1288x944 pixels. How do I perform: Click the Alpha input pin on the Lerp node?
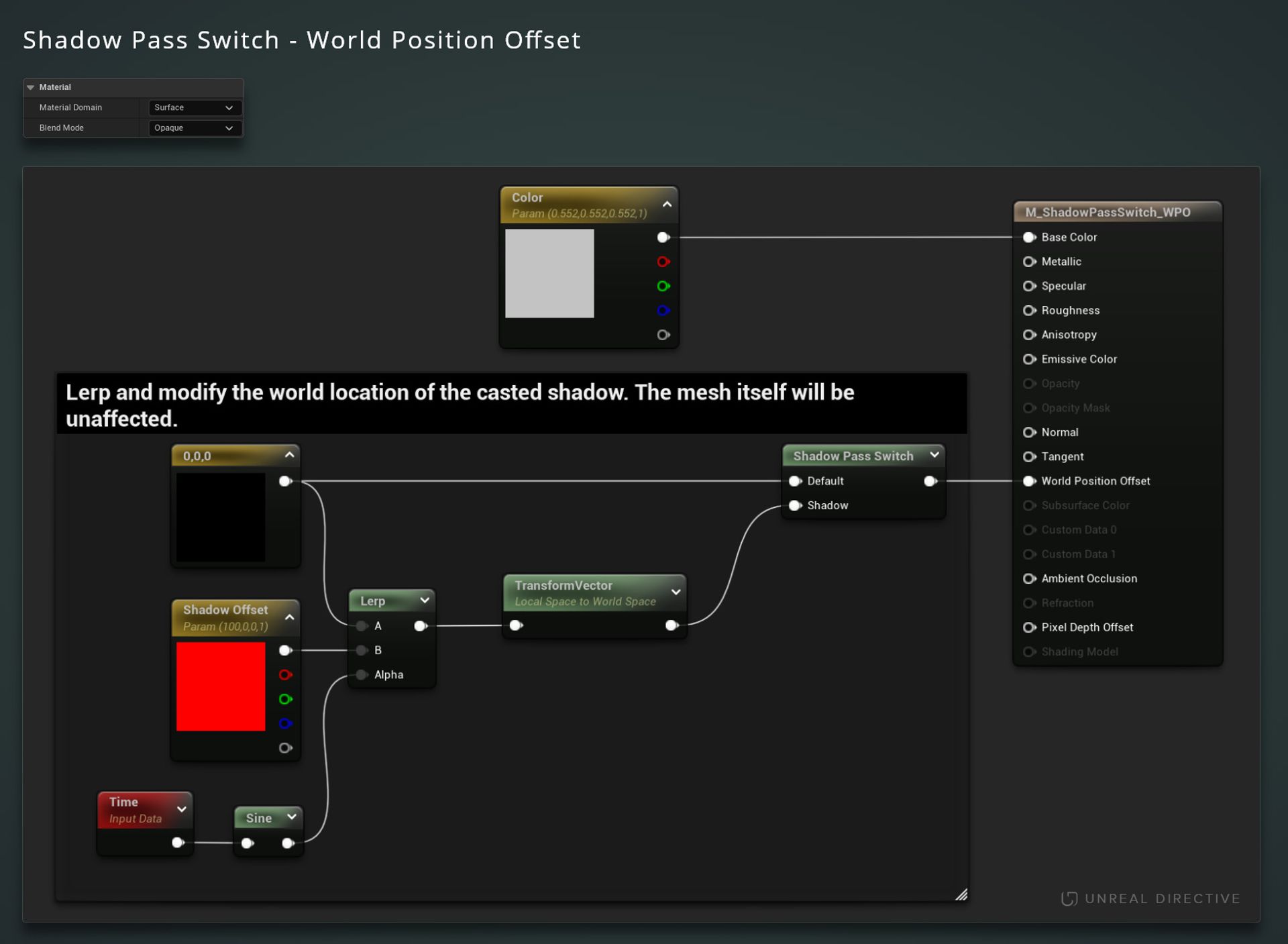tap(362, 675)
